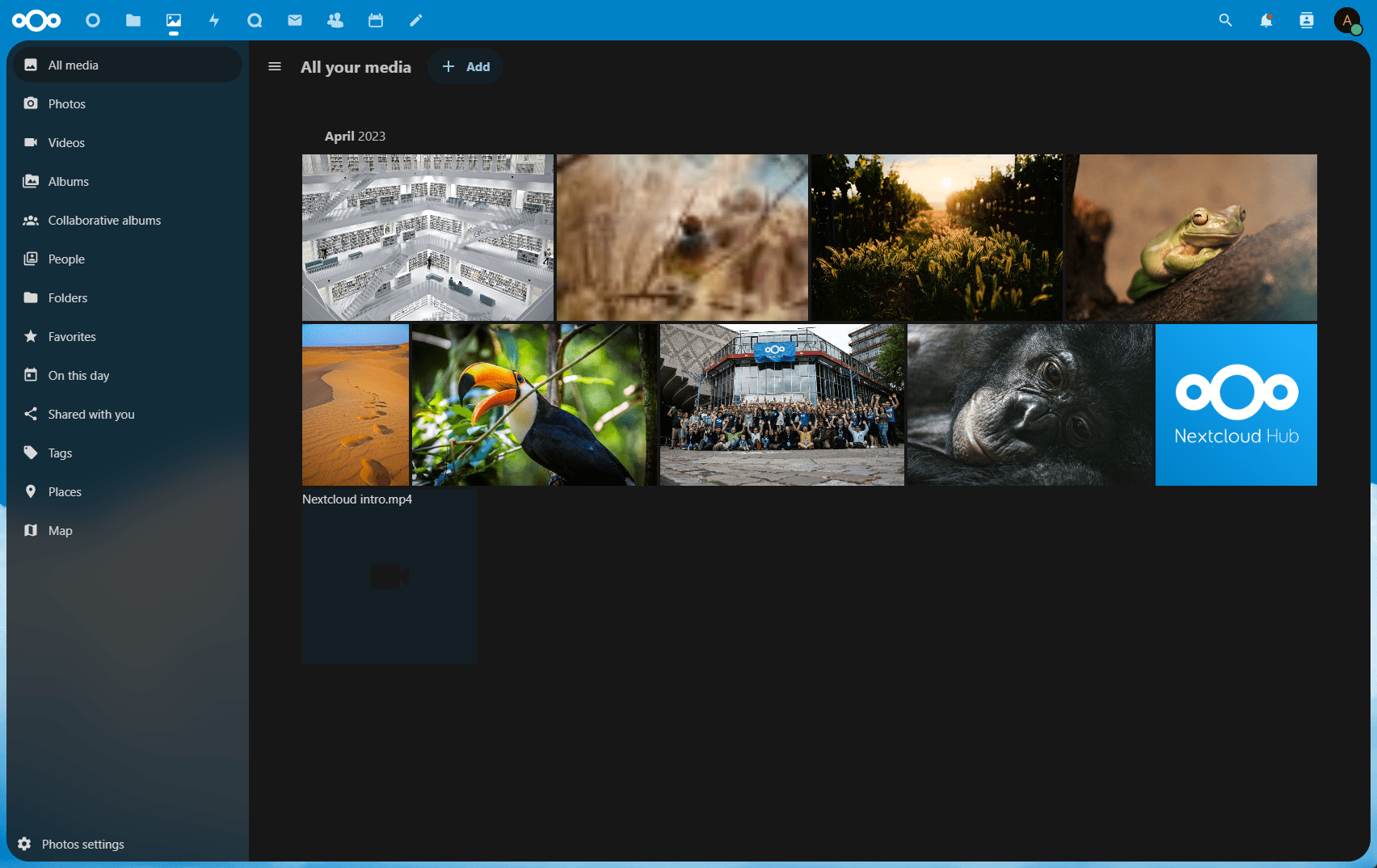Open the Nextcloud intro.mp4 video
The width and height of the screenshot is (1377, 868).
[390, 576]
